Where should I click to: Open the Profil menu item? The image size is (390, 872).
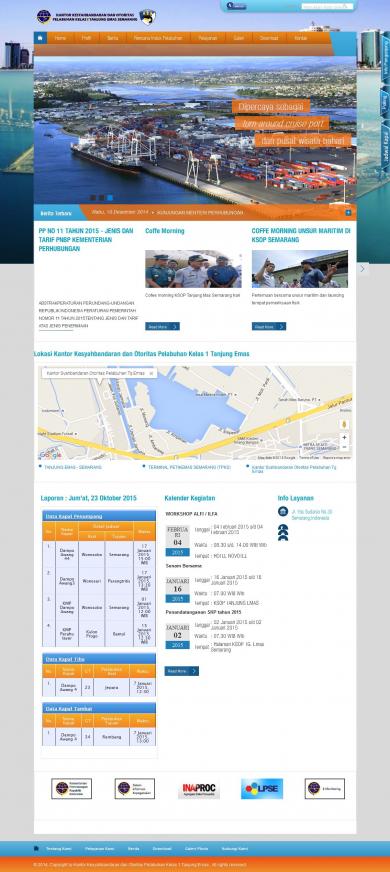click(x=86, y=38)
